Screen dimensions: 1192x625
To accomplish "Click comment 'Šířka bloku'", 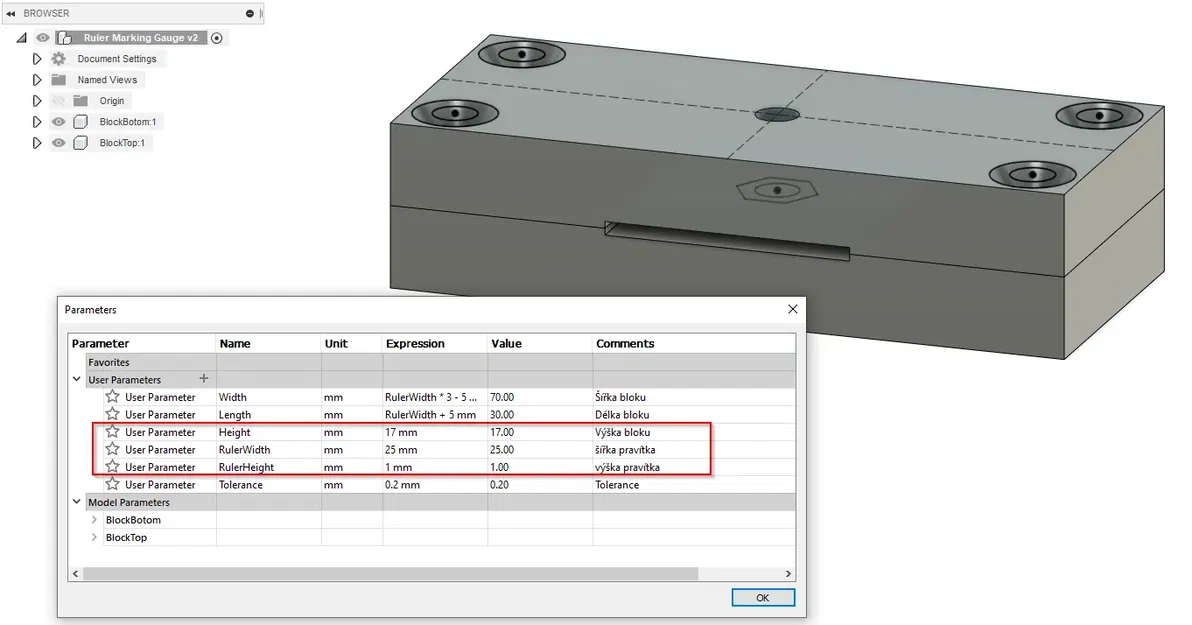I will click(x=620, y=397).
